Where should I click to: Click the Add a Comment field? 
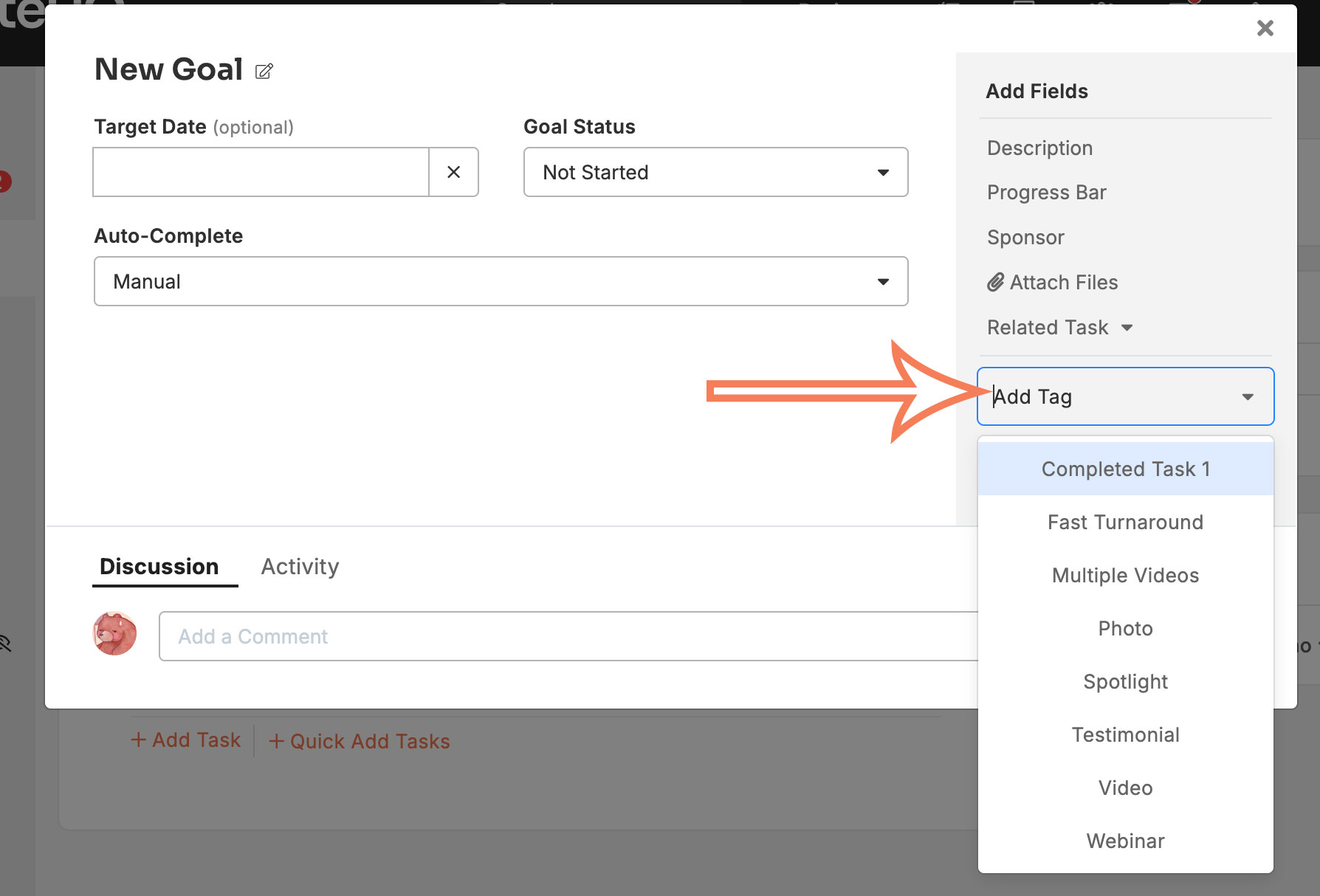pyautogui.click(x=568, y=636)
